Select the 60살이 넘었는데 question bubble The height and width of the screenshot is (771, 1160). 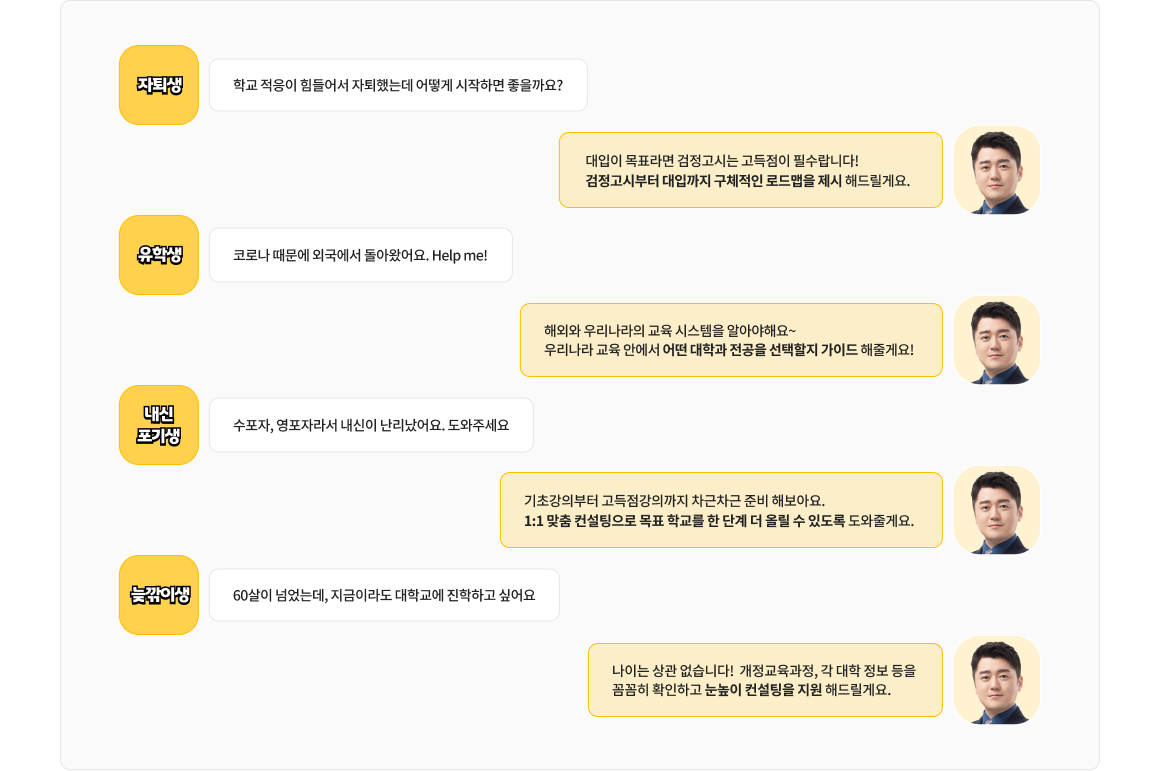click(x=384, y=595)
